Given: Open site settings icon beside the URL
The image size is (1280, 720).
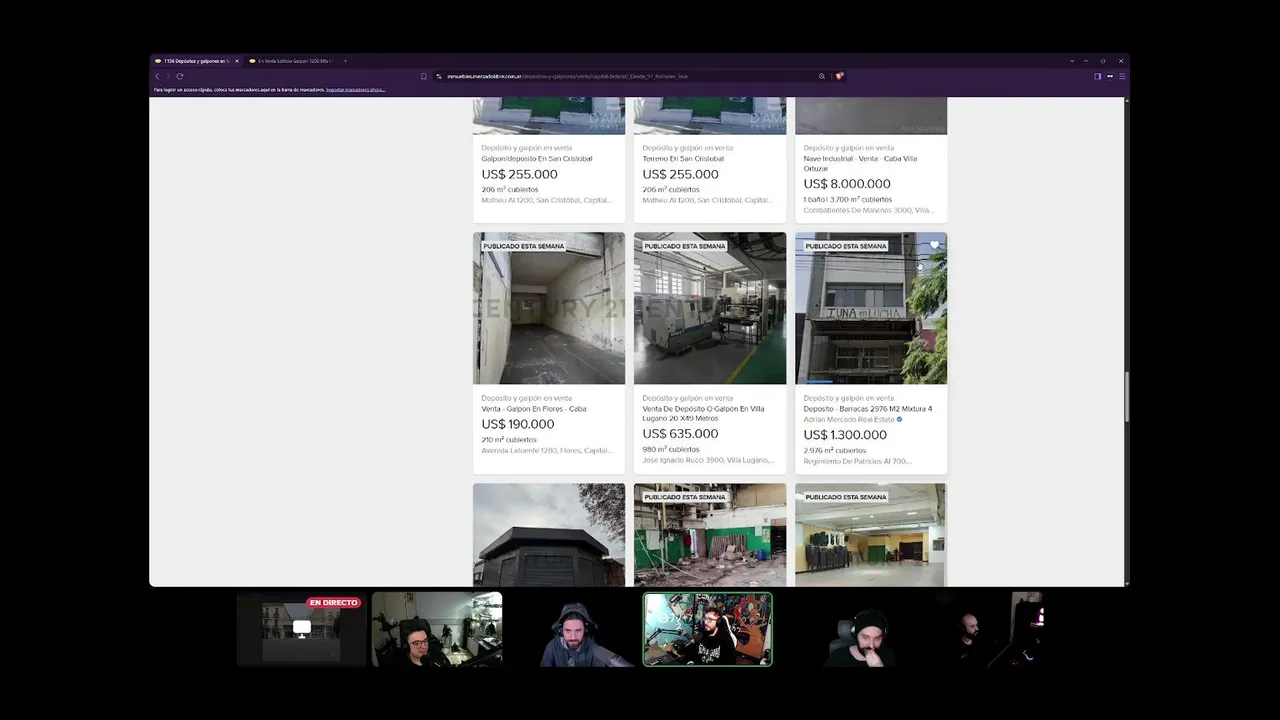Looking at the screenshot, I should pyautogui.click(x=438, y=76).
